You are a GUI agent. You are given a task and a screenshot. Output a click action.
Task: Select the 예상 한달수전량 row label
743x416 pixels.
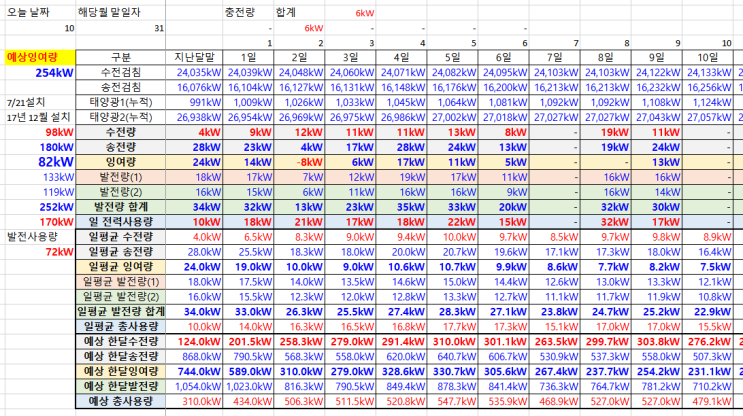(120, 341)
